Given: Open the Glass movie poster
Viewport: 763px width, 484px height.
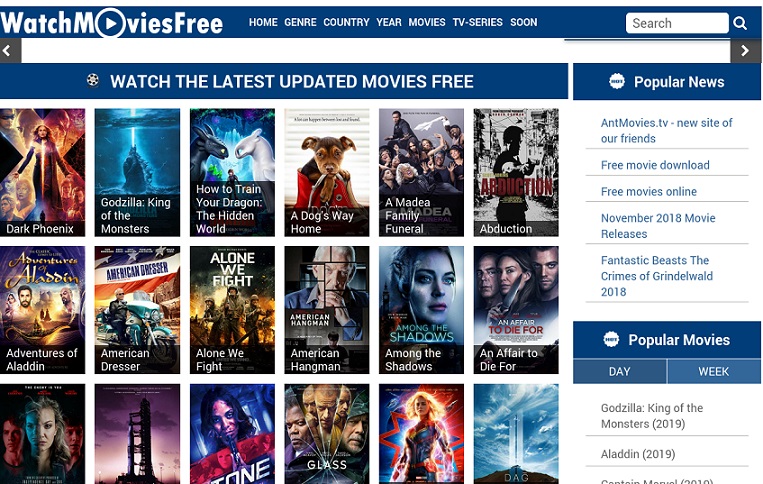Looking at the screenshot, I should [327, 433].
